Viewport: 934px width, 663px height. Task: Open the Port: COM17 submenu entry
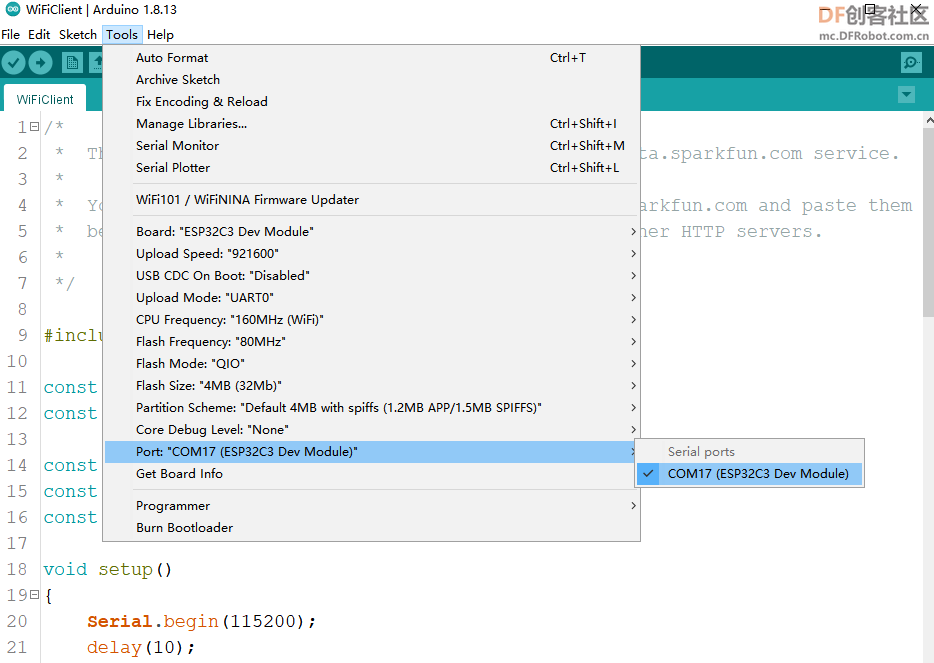coord(371,452)
